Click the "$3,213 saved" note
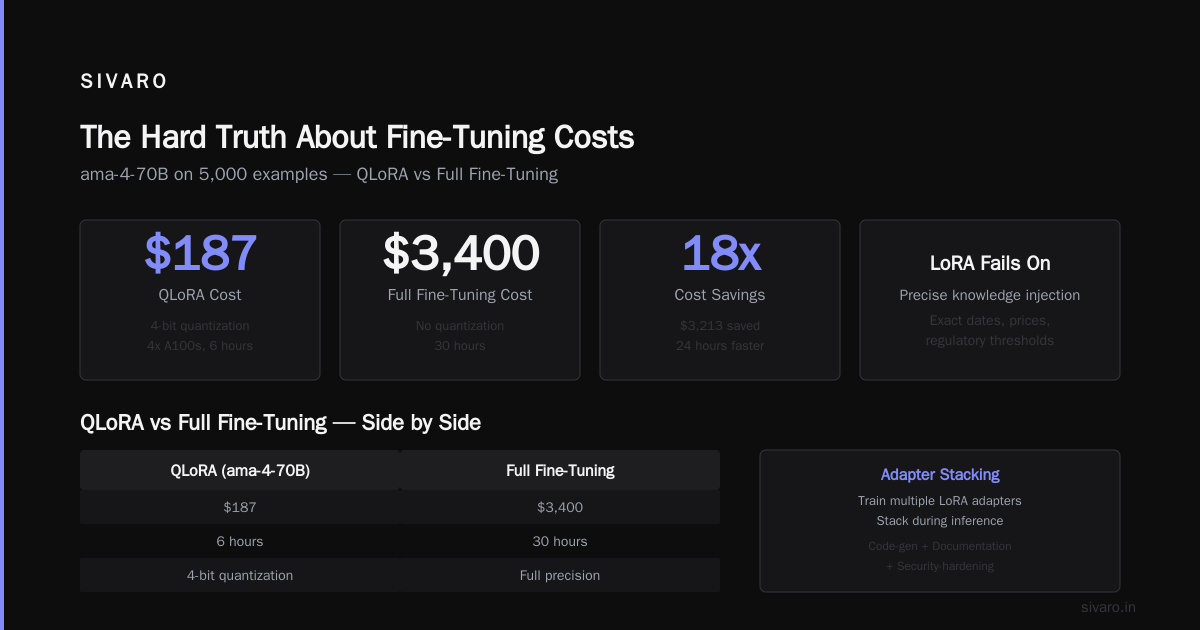The width and height of the screenshot is (1200, 630). tap(720, 326)
